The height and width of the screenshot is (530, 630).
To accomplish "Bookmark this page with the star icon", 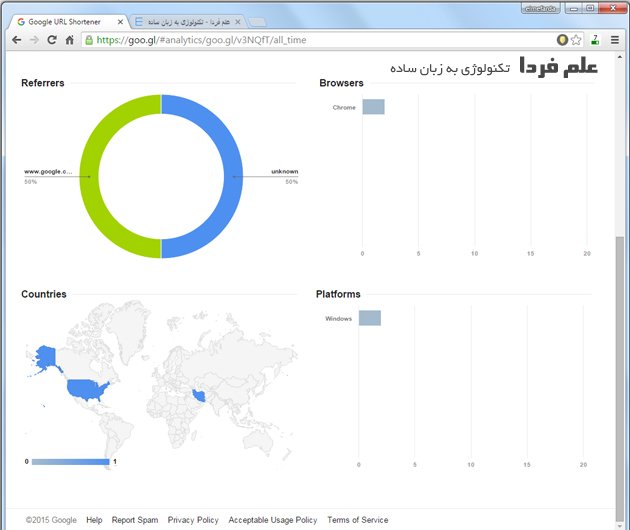I will [576, 40].
